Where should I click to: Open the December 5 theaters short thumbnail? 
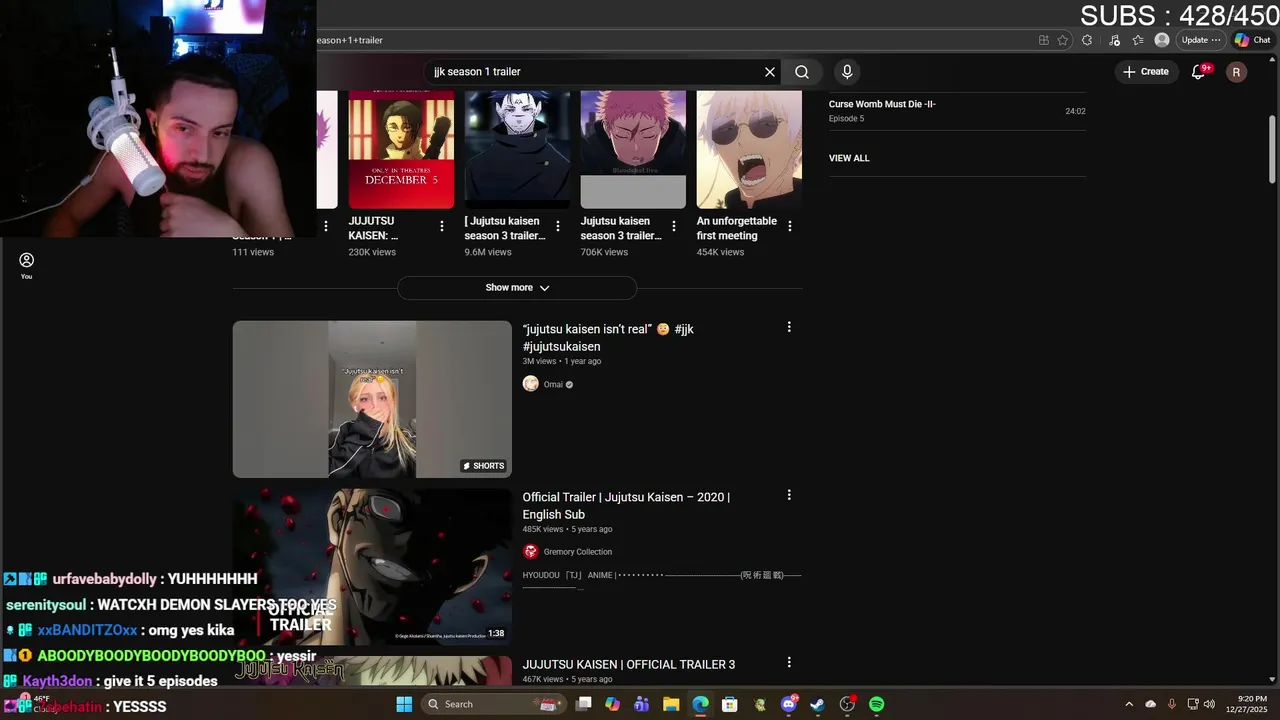tap(401, 150)
